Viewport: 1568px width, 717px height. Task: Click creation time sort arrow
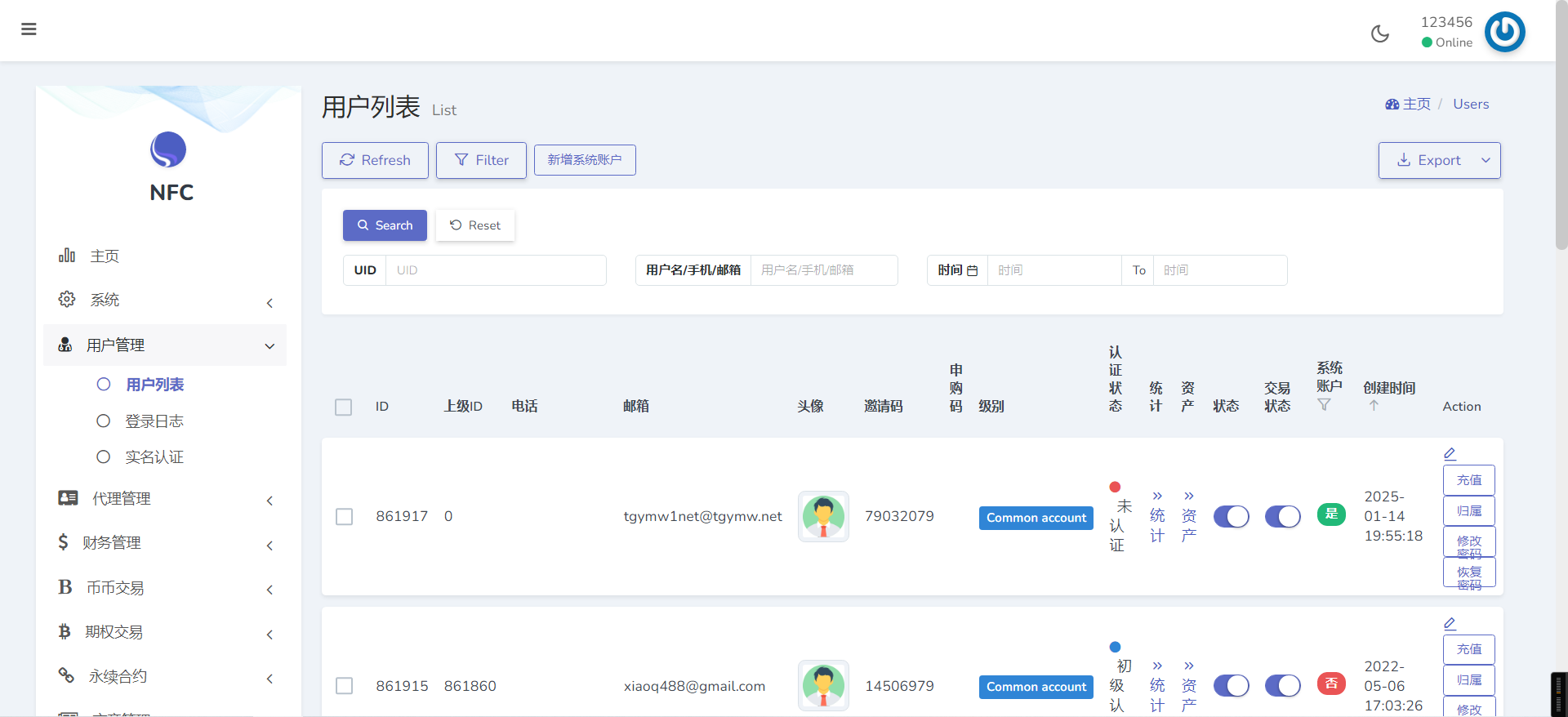pos(1374,406)
